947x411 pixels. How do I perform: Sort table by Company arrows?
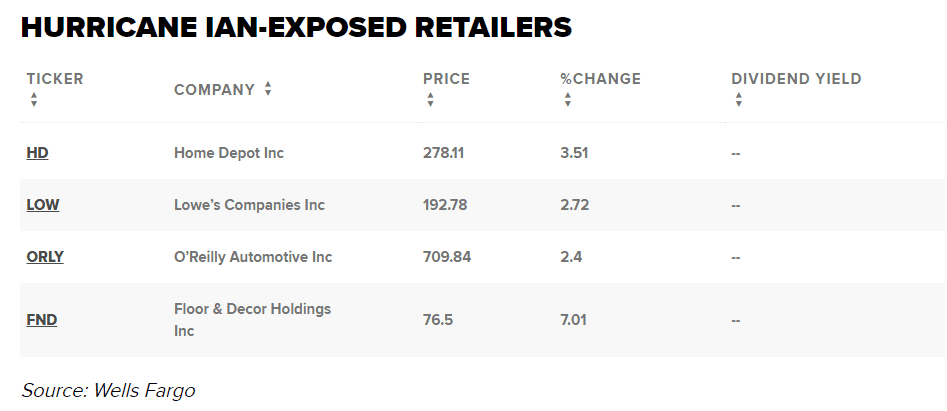268,89
